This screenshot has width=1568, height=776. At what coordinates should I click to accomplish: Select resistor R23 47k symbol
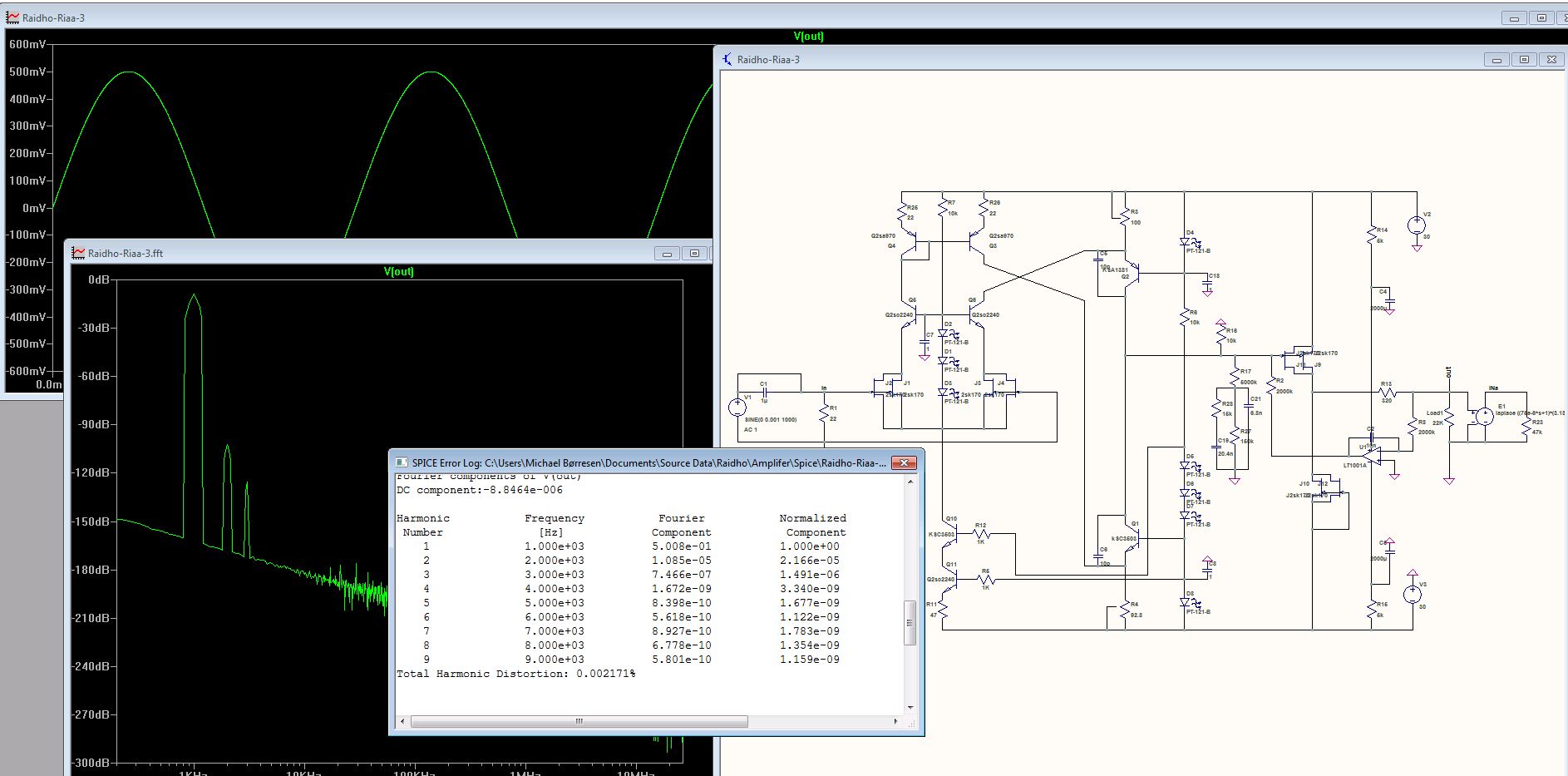tap(1527, 427)
